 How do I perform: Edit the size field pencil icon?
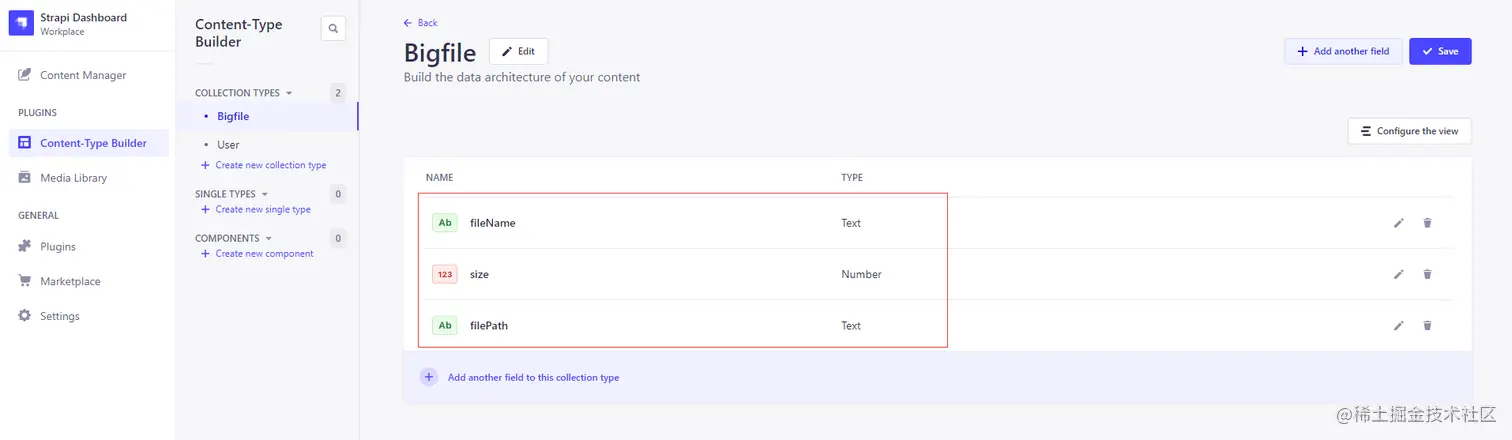(1399, 274)
